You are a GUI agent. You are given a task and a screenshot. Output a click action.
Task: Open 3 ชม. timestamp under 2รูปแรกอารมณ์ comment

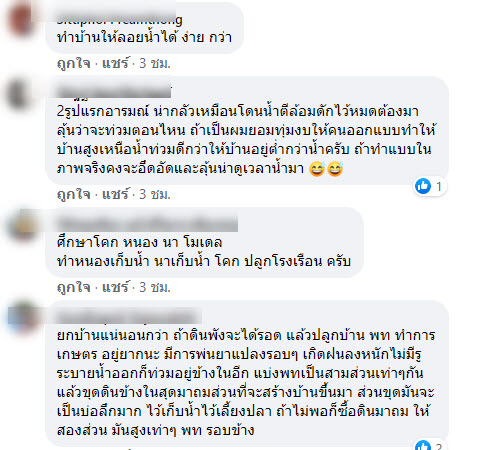point(155,194)
